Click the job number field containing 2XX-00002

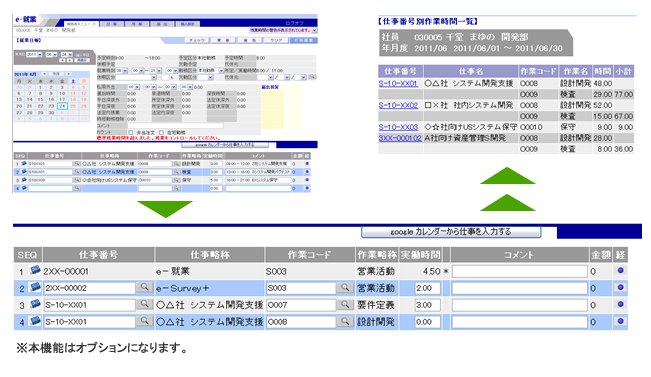(x=90, y=288)
